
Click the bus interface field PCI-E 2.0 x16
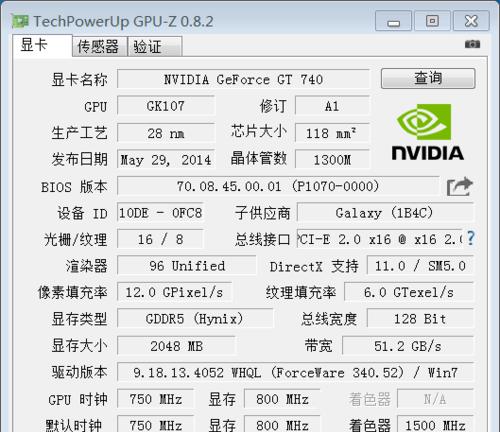click(380, 239)
